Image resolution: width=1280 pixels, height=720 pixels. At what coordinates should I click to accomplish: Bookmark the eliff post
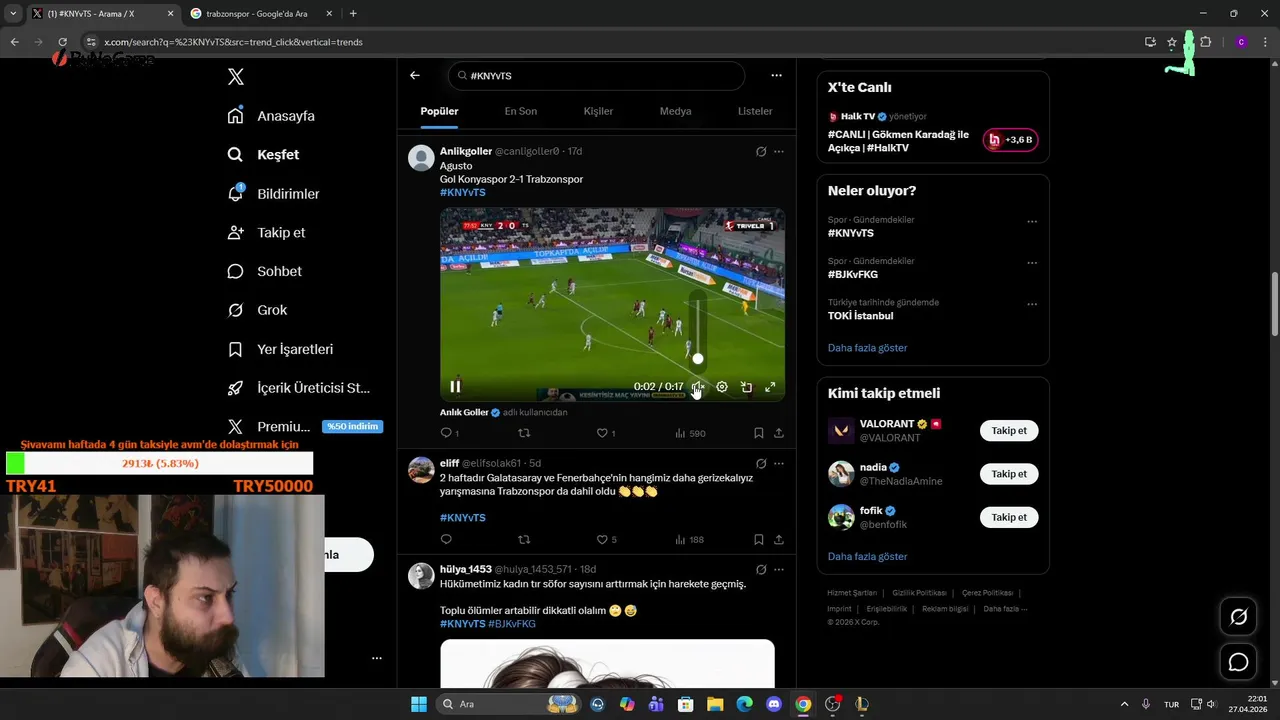758,539
